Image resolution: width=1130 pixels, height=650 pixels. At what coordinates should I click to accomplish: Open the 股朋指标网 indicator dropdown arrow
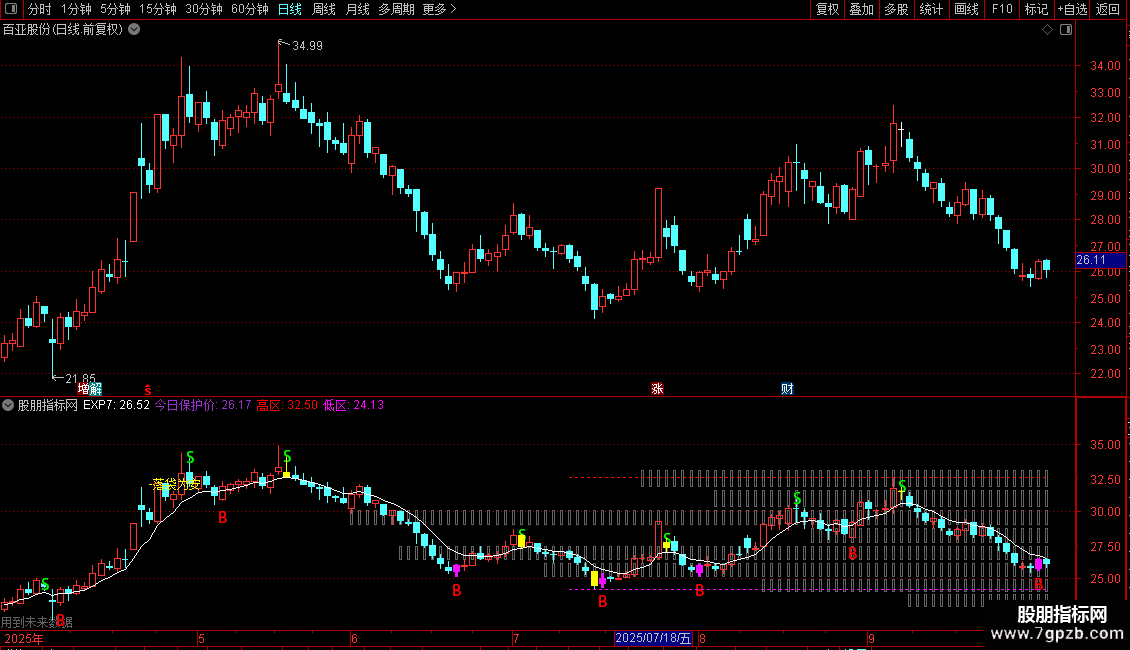(x=8, y=406)
